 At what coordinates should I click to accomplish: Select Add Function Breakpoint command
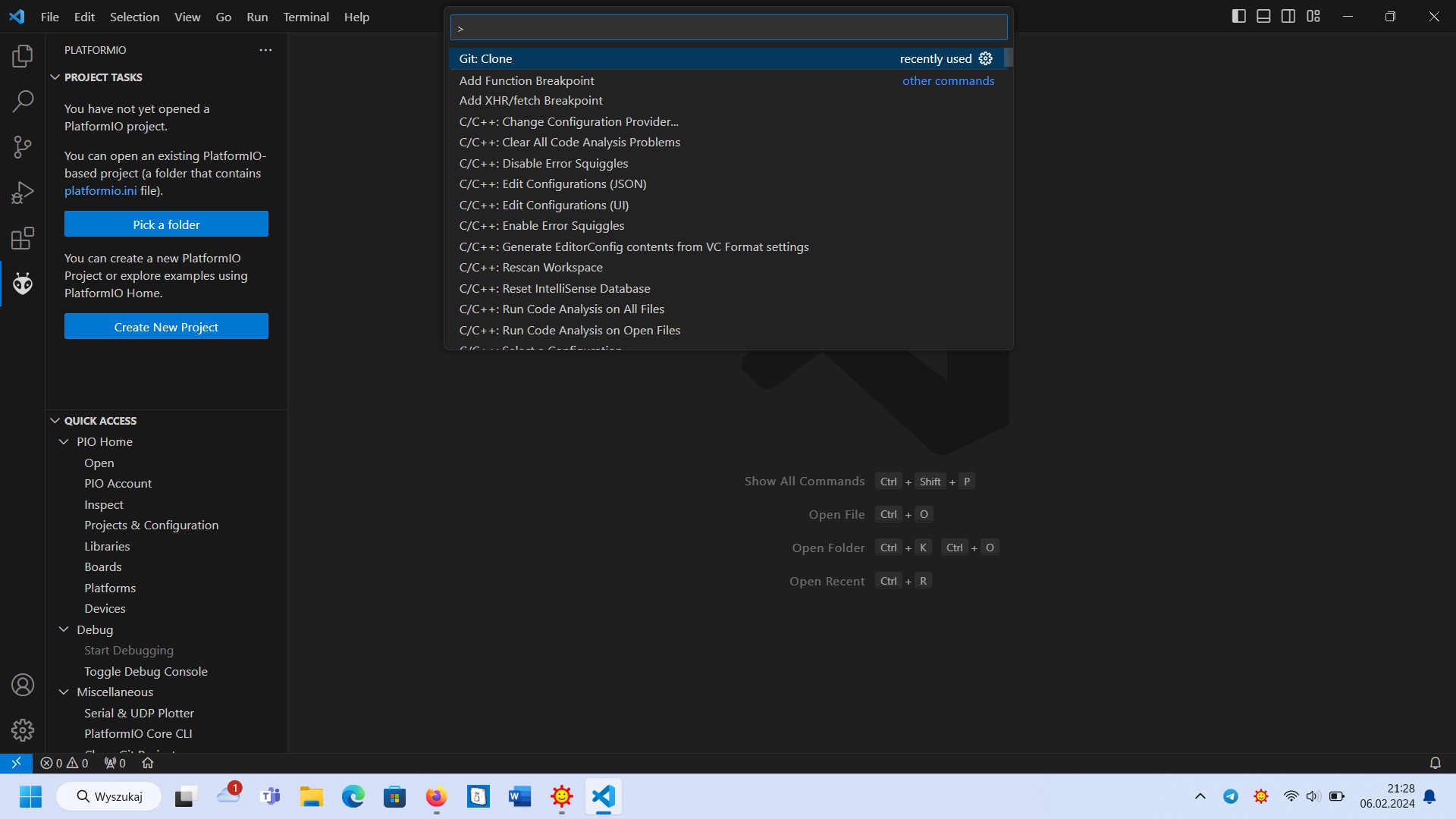726,80
